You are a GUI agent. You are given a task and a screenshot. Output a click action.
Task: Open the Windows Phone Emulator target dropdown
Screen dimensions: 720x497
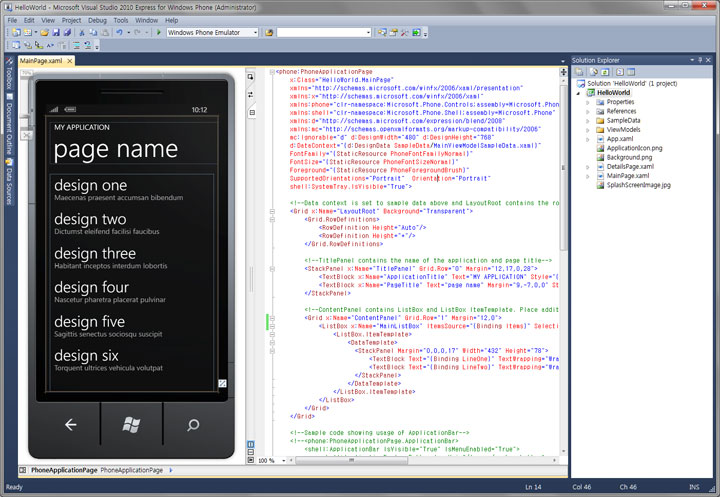(x=253, y=32)
